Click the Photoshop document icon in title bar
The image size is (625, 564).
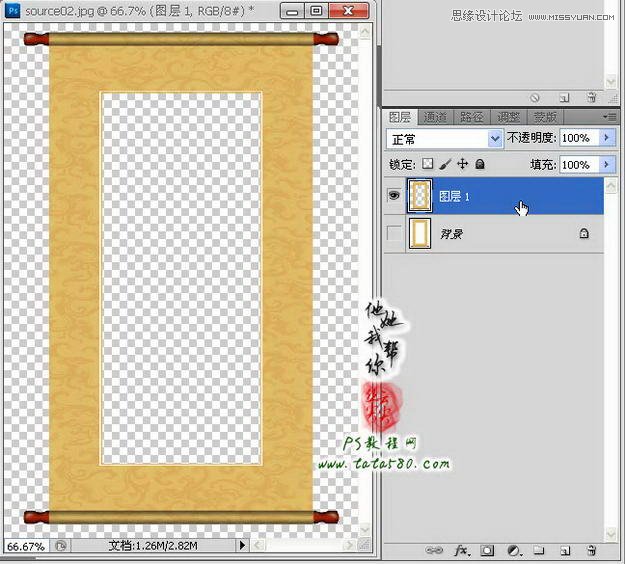coord(12,10)
